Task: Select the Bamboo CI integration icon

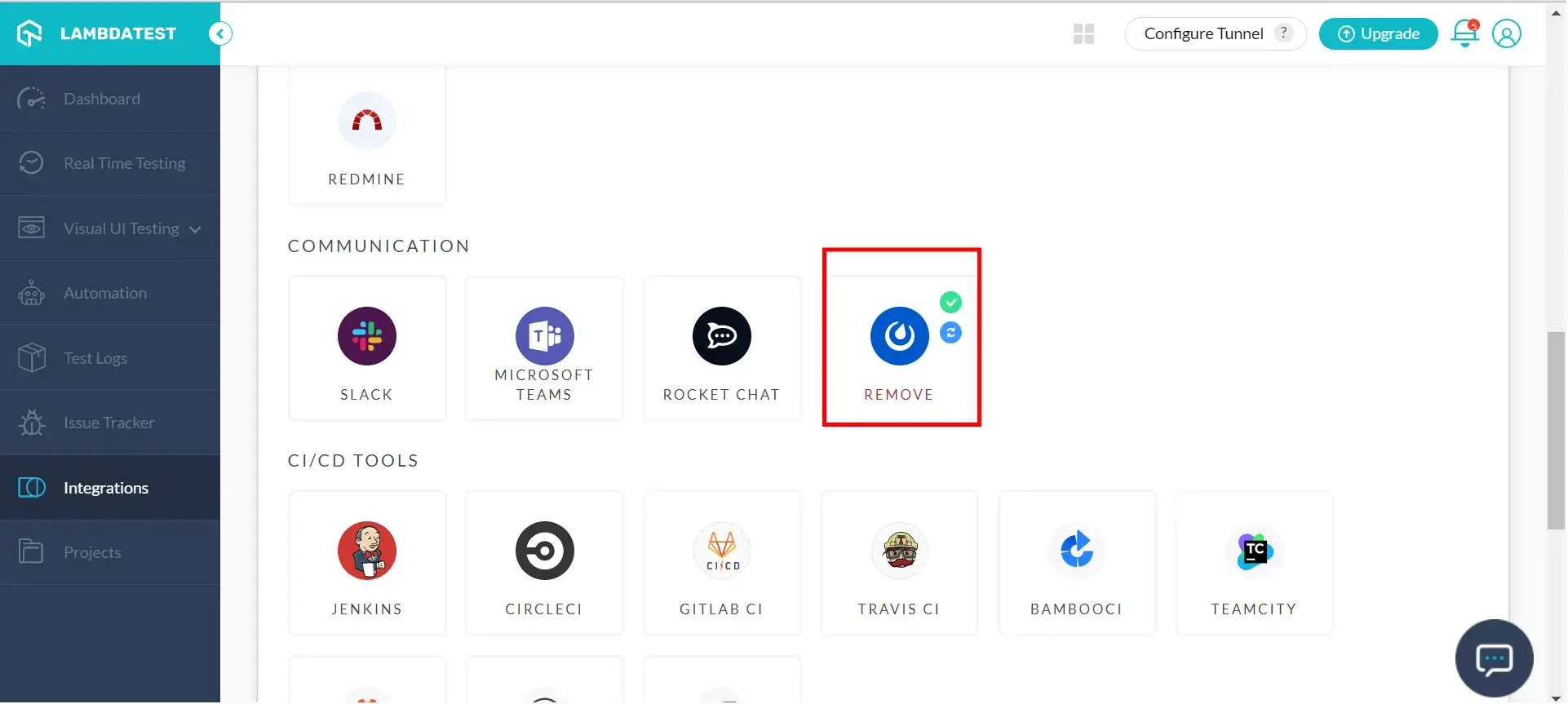Action: (x=1076, y=551)
